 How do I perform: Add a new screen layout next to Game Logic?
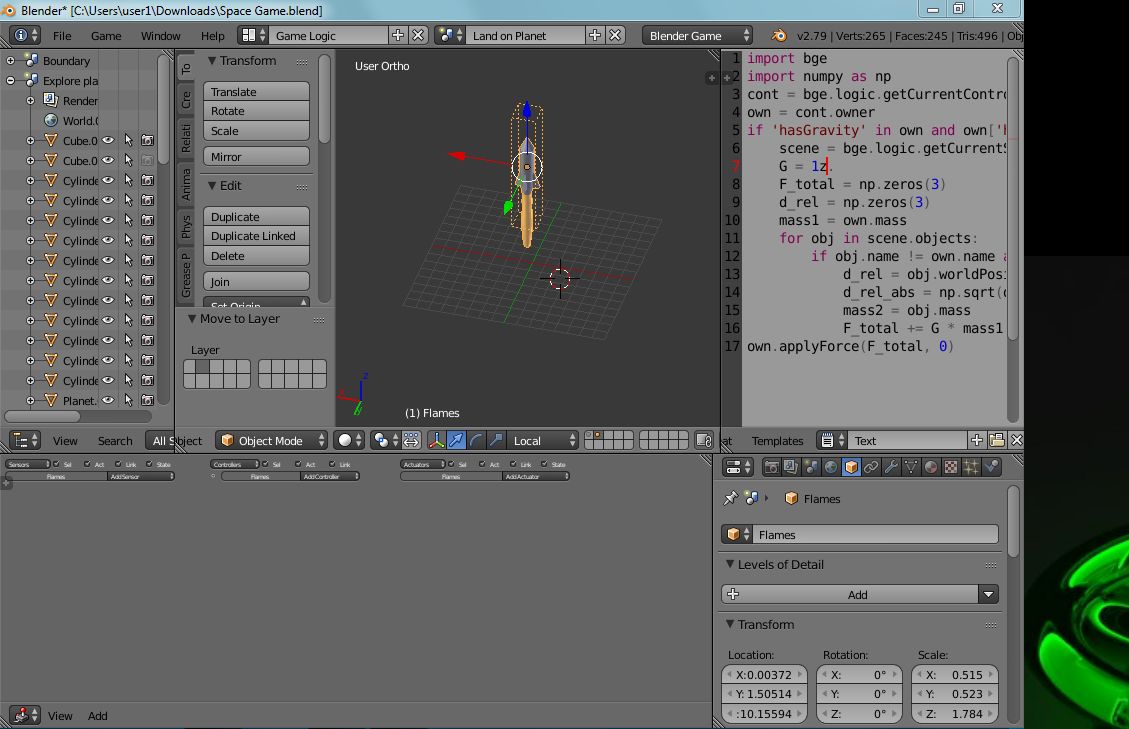pyautogui.click(x=397, y=35)
